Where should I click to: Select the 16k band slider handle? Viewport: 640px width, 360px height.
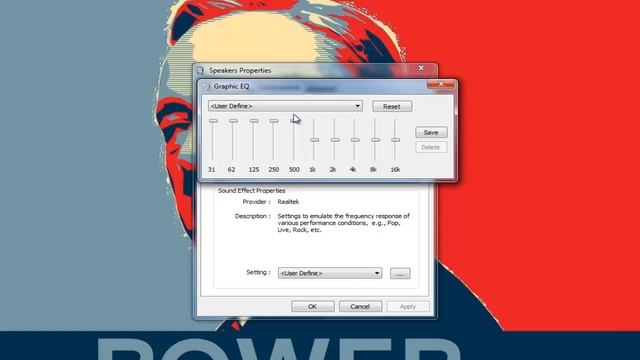tap(395, 140)
